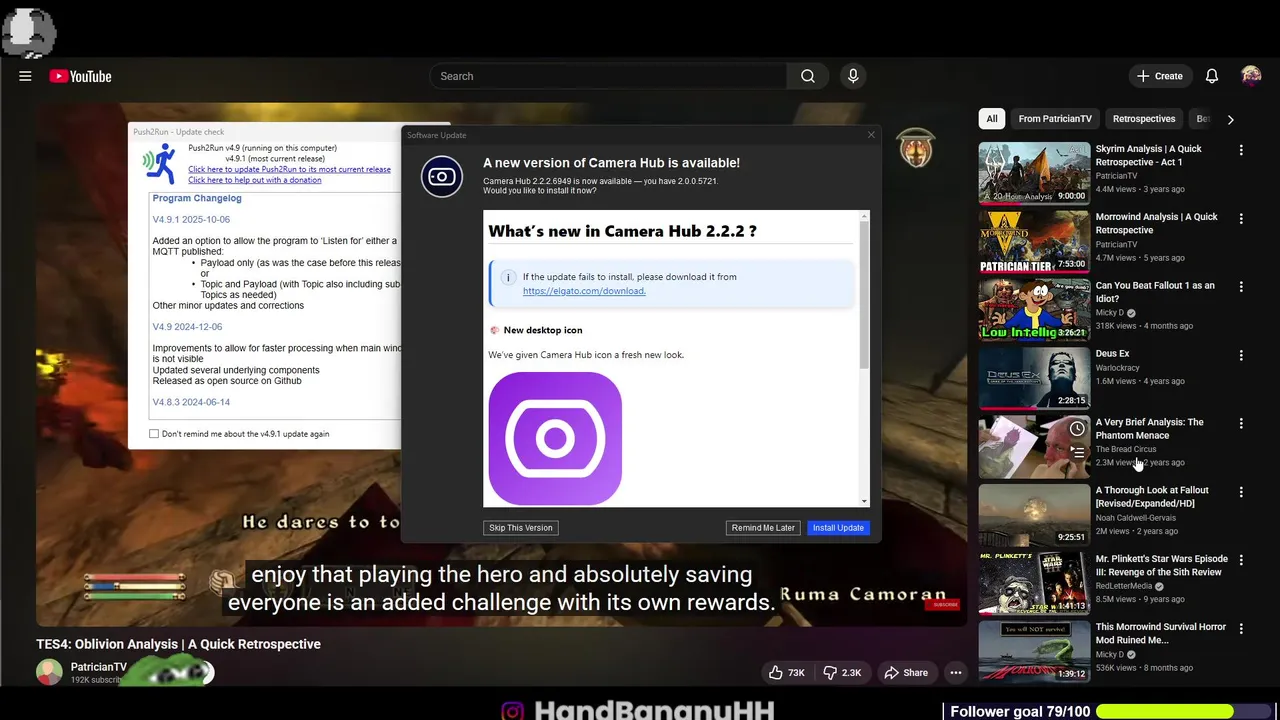
Task: Click the V4.8.3 2024-06-14 changelog heading
Action: pos(191,402)
